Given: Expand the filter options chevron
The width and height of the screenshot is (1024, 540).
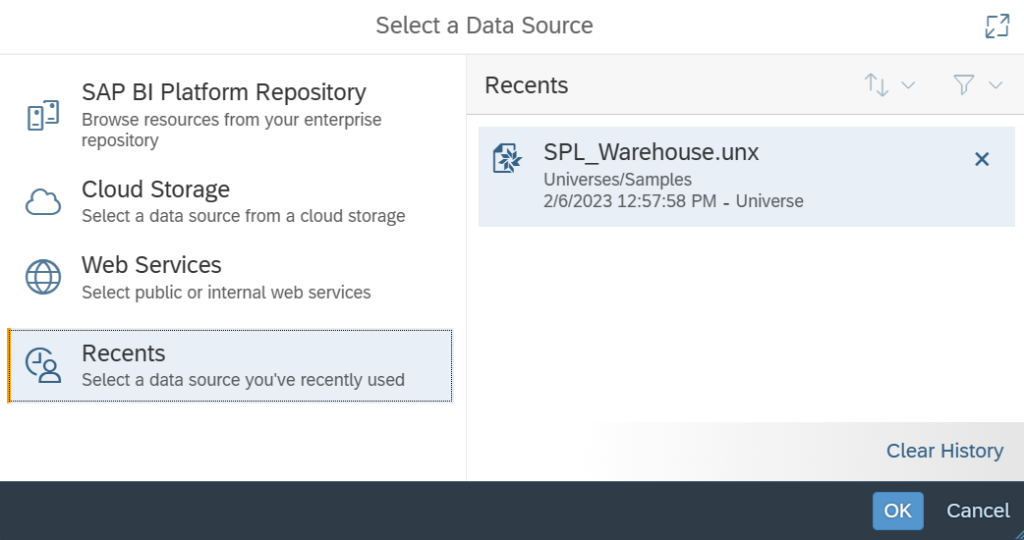Looking at the screenshot, I should [995, 85].
